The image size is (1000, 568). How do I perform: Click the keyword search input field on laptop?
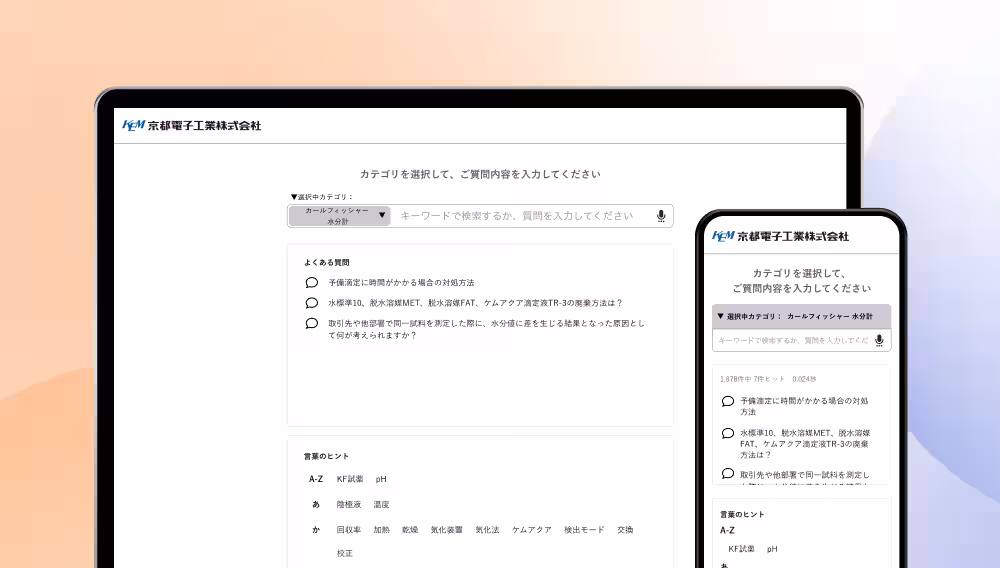coord(523,216)
